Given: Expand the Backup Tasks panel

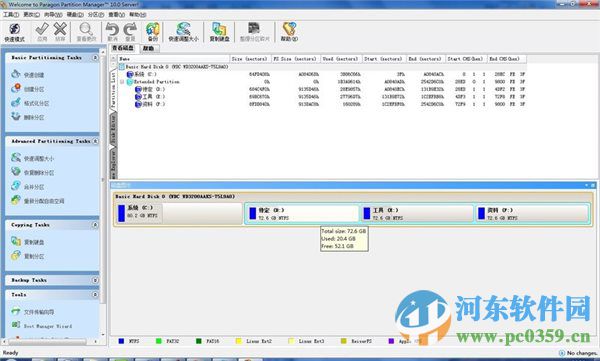Looking at the screenshot, I should tap(95, 280).
